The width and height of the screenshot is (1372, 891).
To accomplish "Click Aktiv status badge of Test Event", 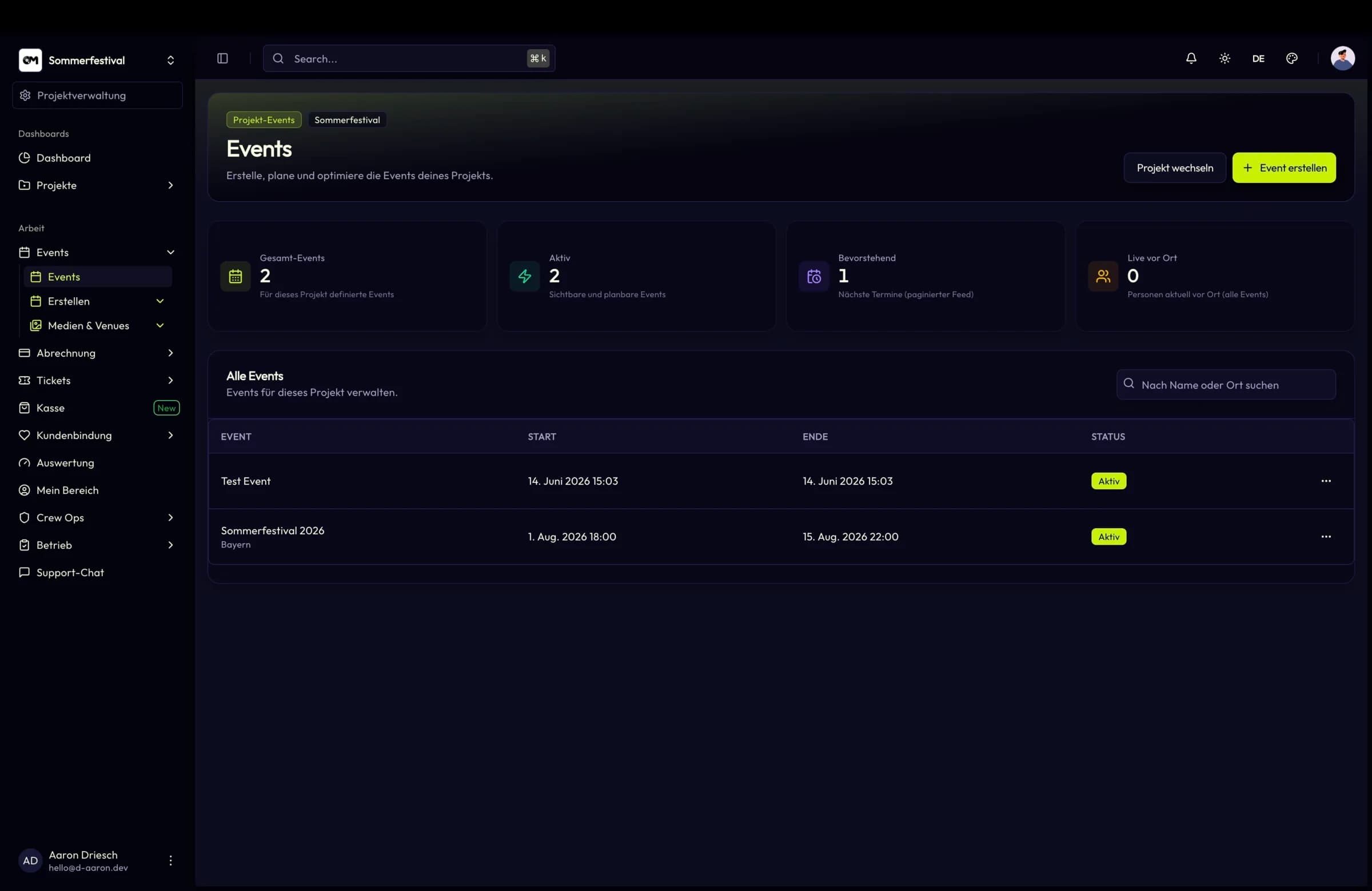I will click(x=1108, y=481).
